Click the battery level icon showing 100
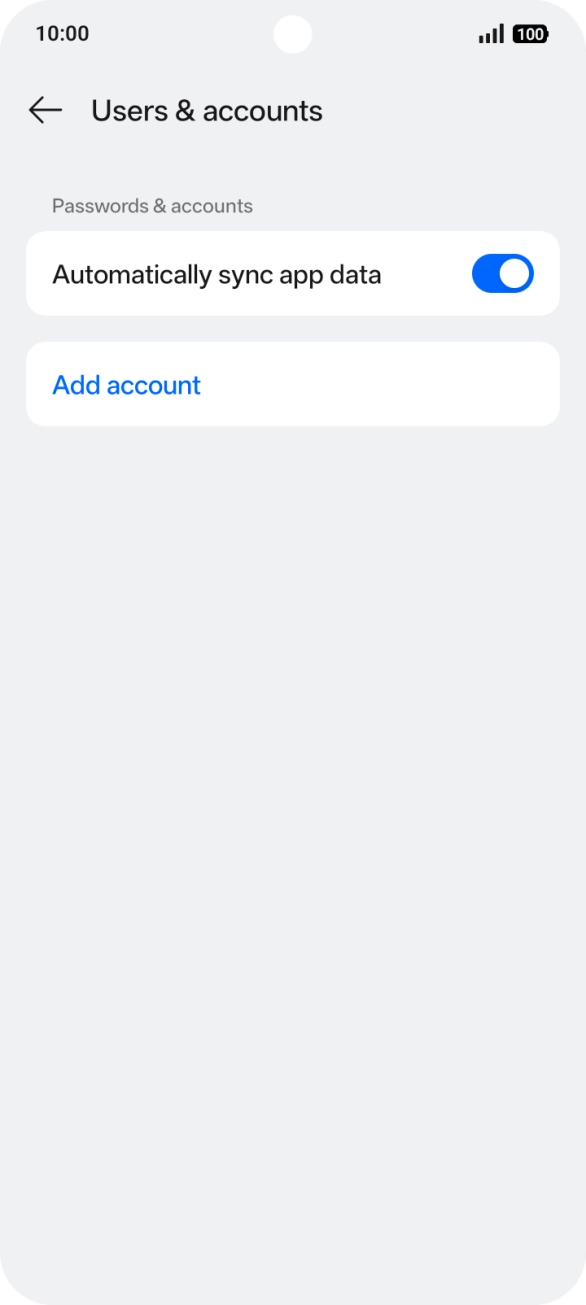This screenshot has width=586, height=1305. (531, 33)
